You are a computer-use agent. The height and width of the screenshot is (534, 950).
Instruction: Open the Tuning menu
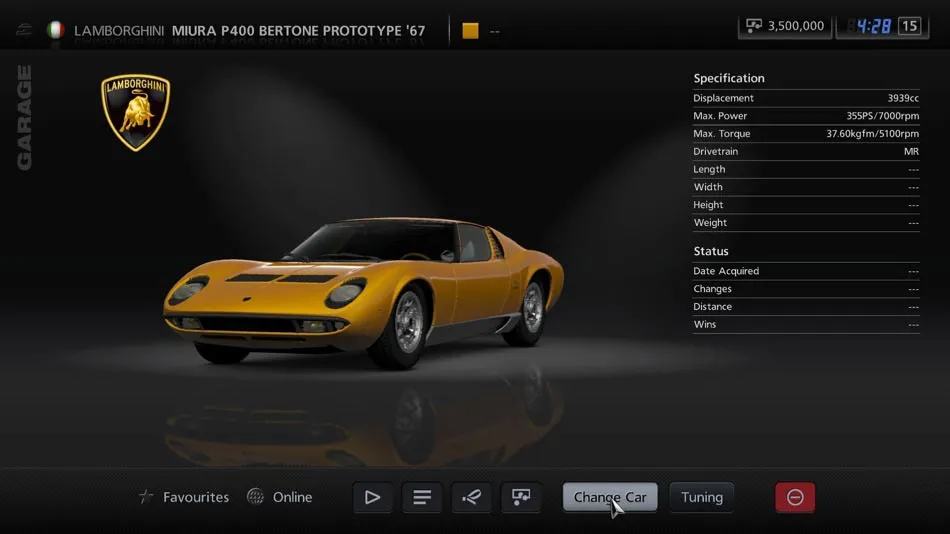pos(701,497)
